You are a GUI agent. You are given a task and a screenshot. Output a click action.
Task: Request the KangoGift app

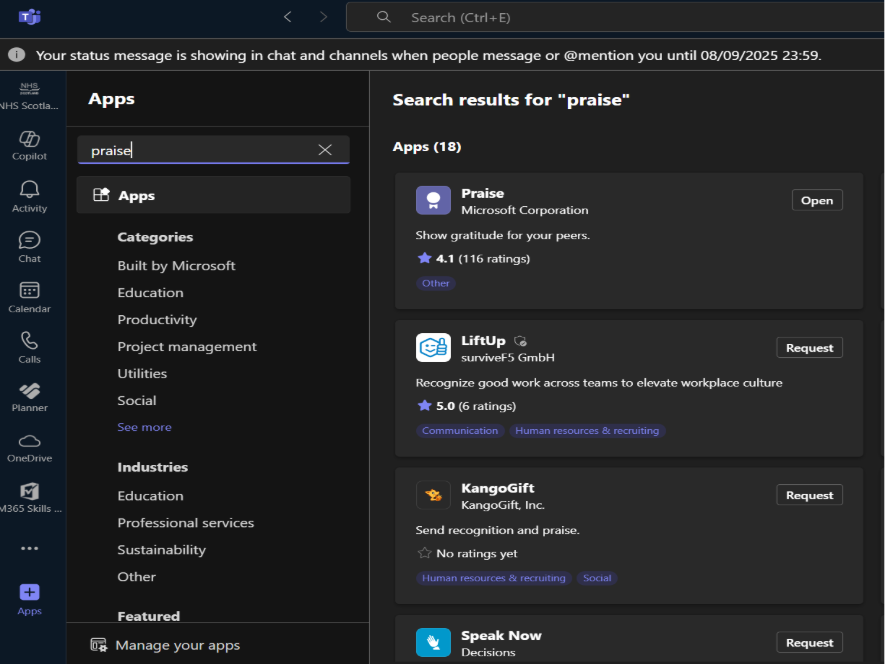[809, 495]
